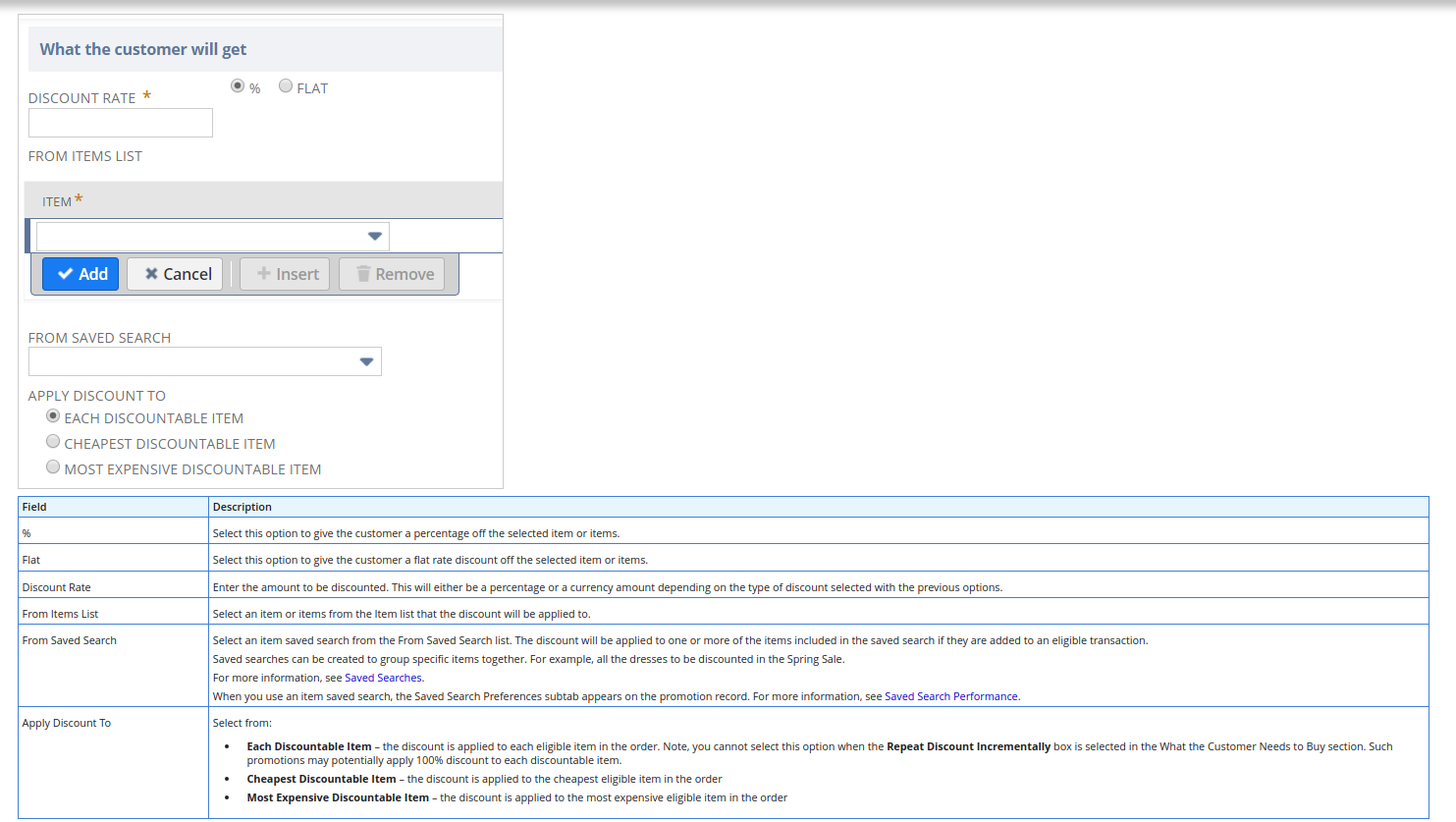Screen dimensions: 1456x822
Task: Choose Cheapest Discountable Item radio option
Action: (x=53, y=442)
